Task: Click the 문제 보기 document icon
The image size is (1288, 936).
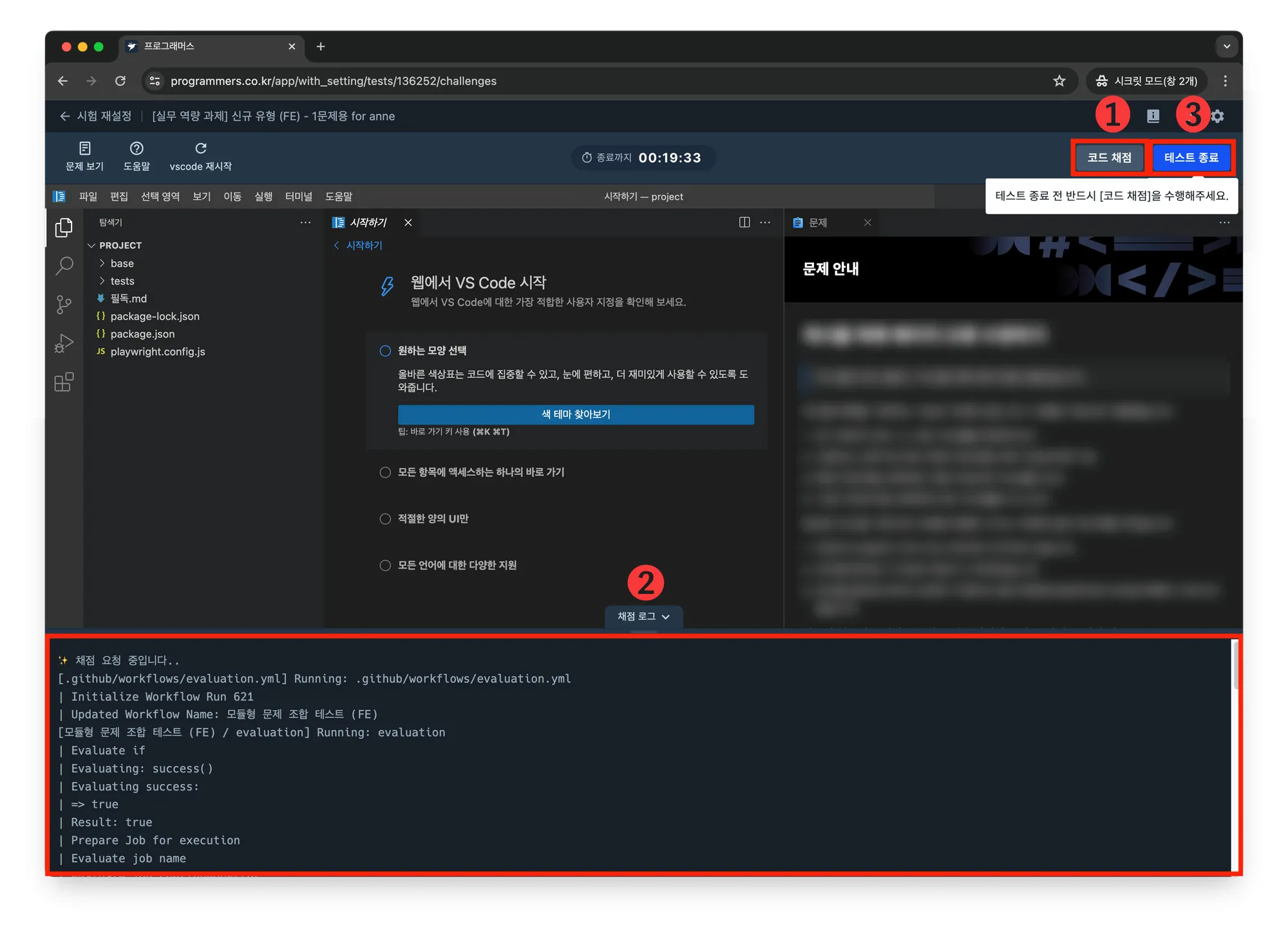Action: pos(84,149)
